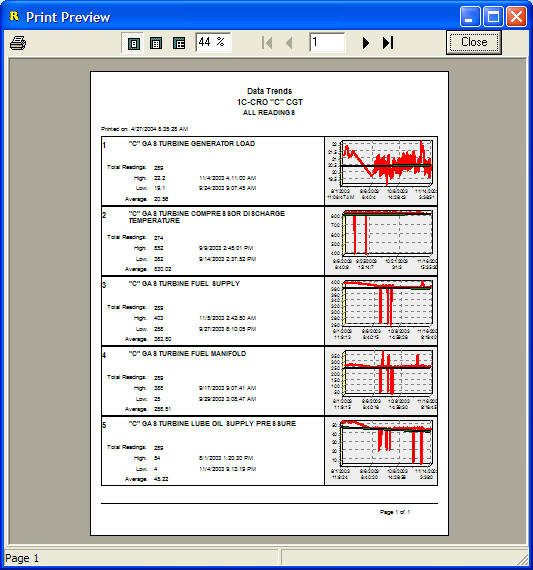
Task: Click the ALL READINGS subtitle
Action: 269,113
